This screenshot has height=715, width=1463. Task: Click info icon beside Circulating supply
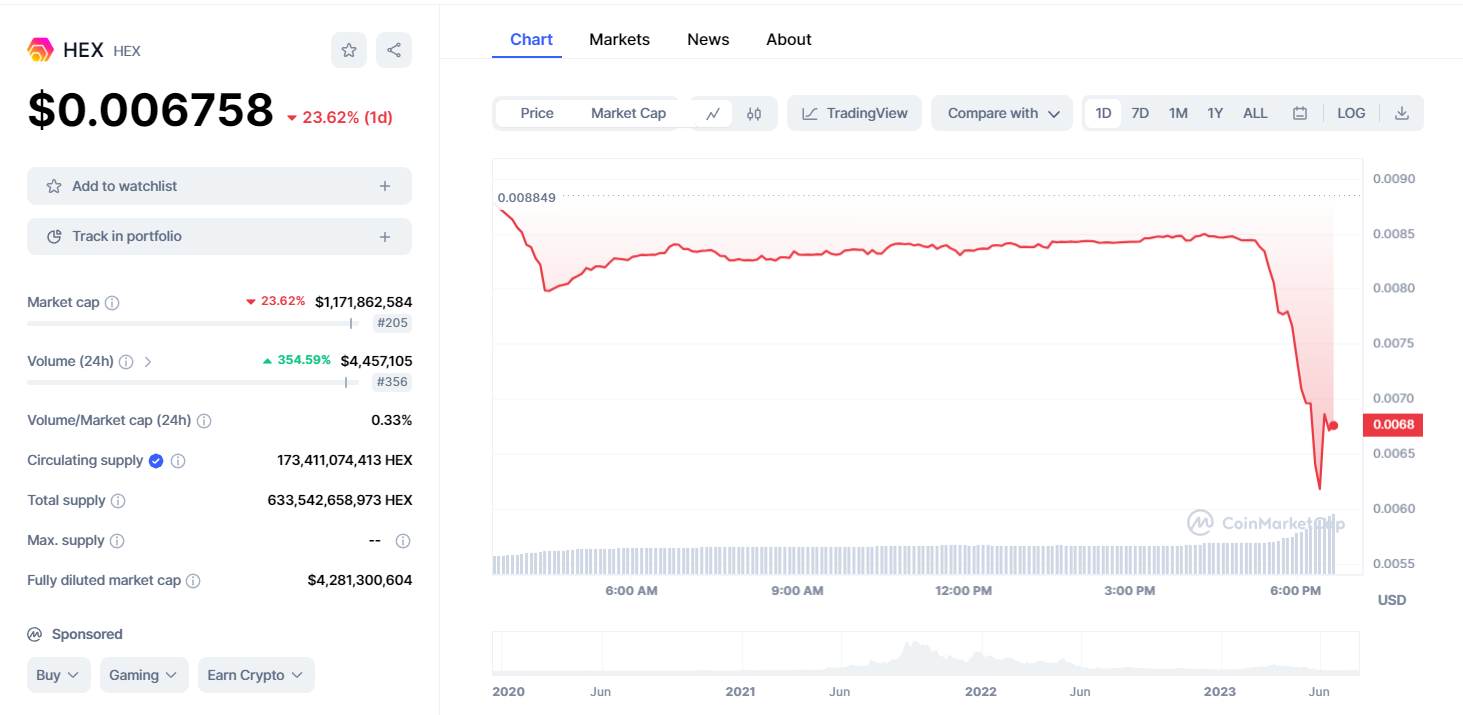[x=178, y=461]
